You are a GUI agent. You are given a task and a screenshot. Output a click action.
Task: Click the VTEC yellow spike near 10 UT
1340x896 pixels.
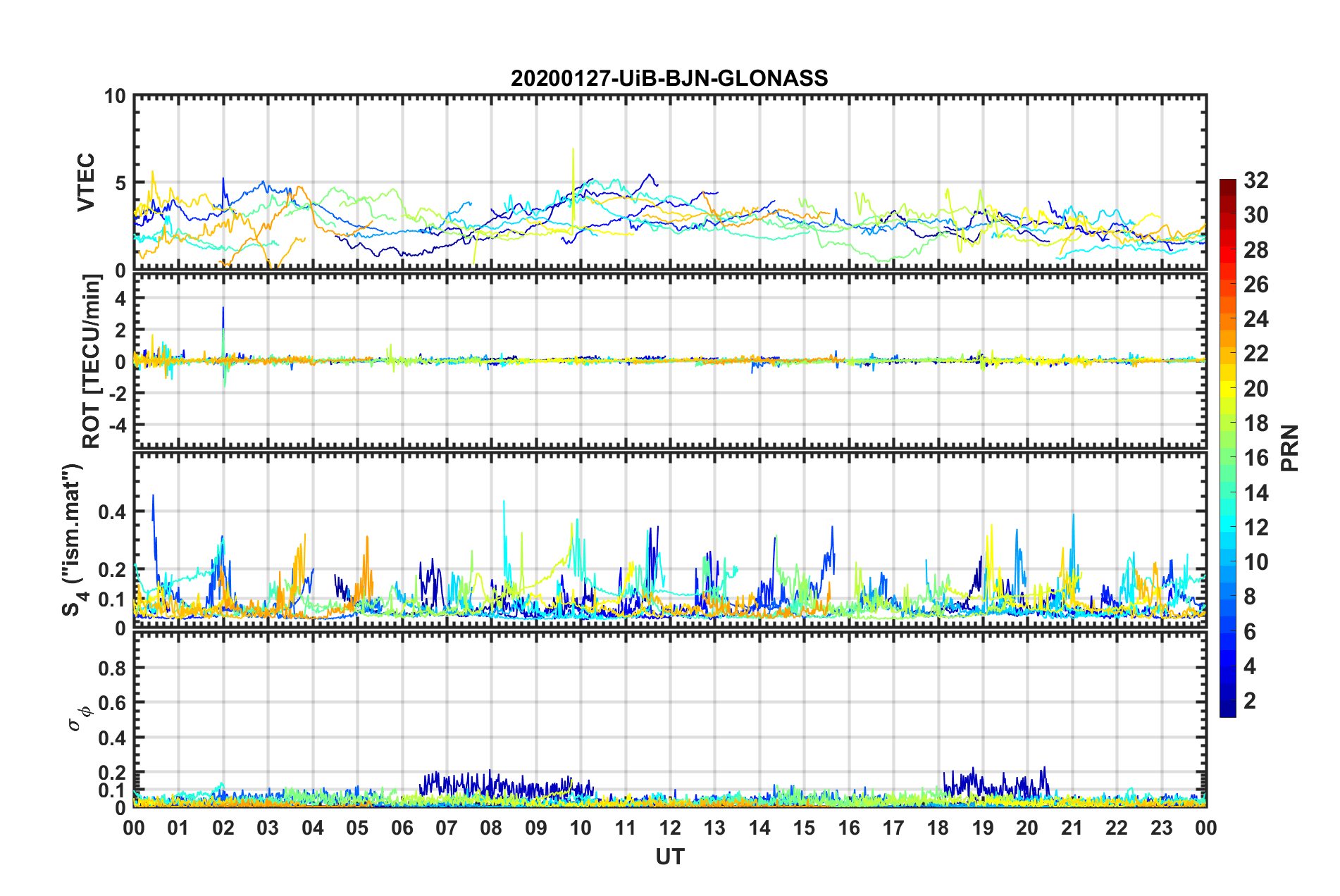click(x=573, y=183)
